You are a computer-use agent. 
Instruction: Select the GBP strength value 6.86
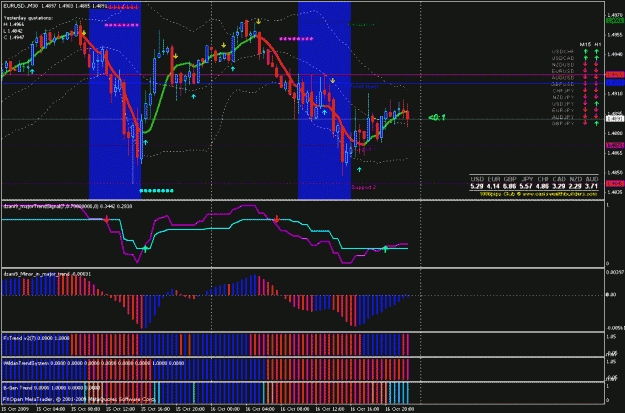510,186
